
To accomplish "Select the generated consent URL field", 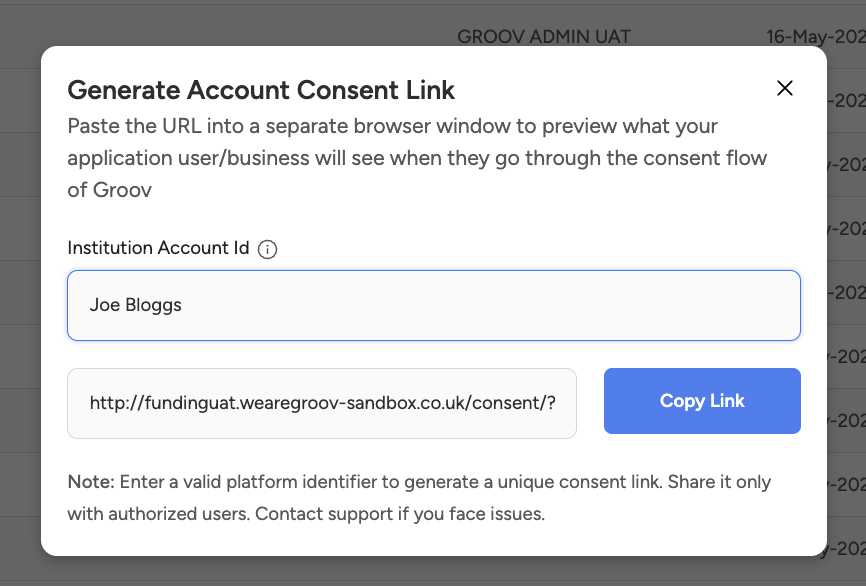I will 322,403.
